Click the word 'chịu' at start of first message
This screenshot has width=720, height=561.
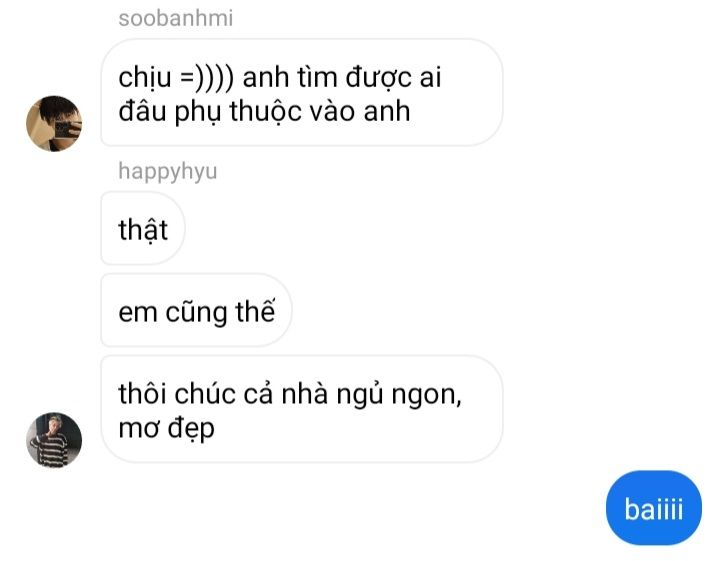tap(145, 78)
